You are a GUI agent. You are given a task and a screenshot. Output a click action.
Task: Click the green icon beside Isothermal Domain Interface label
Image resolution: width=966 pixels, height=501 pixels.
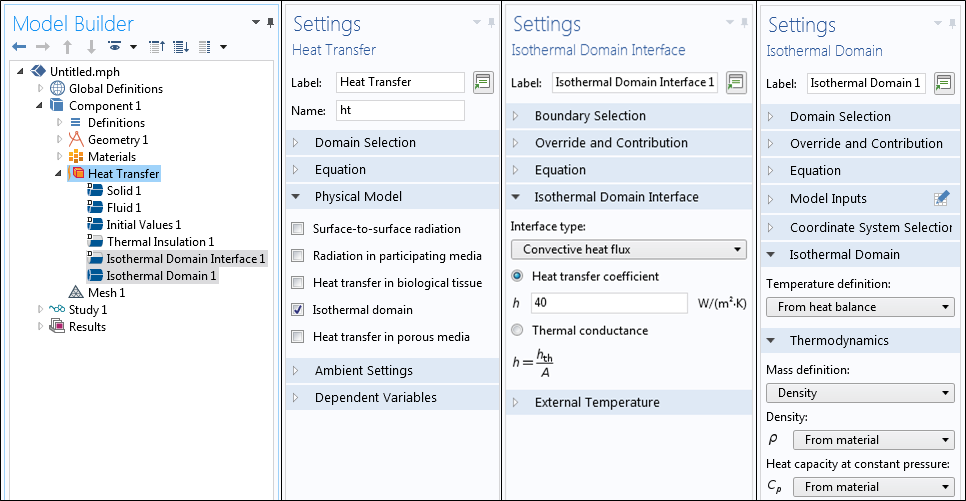click(736, 82)
